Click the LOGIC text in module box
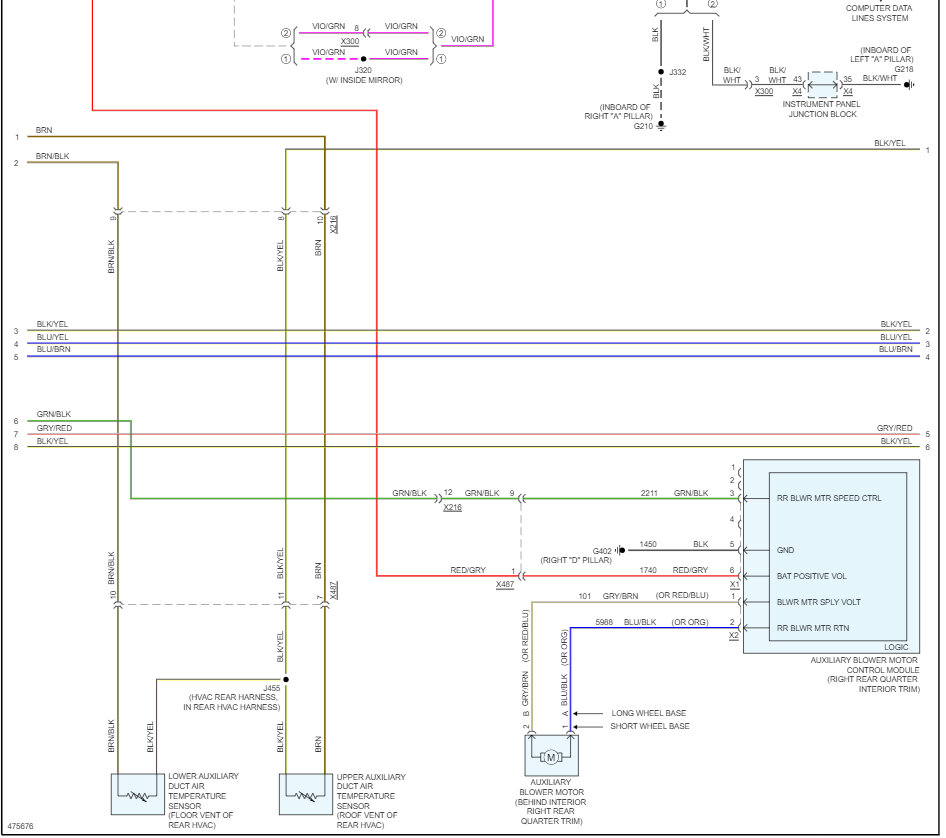 (x=896, y=647)
